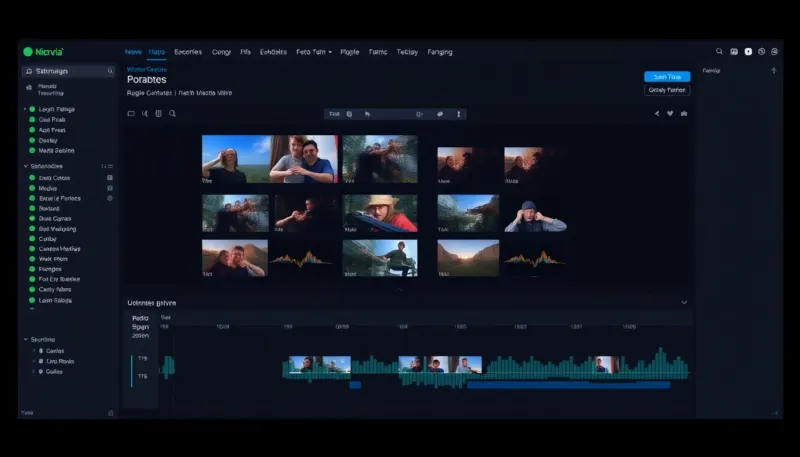Select the rectangle view icon in thumbnail toolbar
Image resolution: width=800 pixels, height=457 pixels.
pyautogui.click(x=131, y=113)
